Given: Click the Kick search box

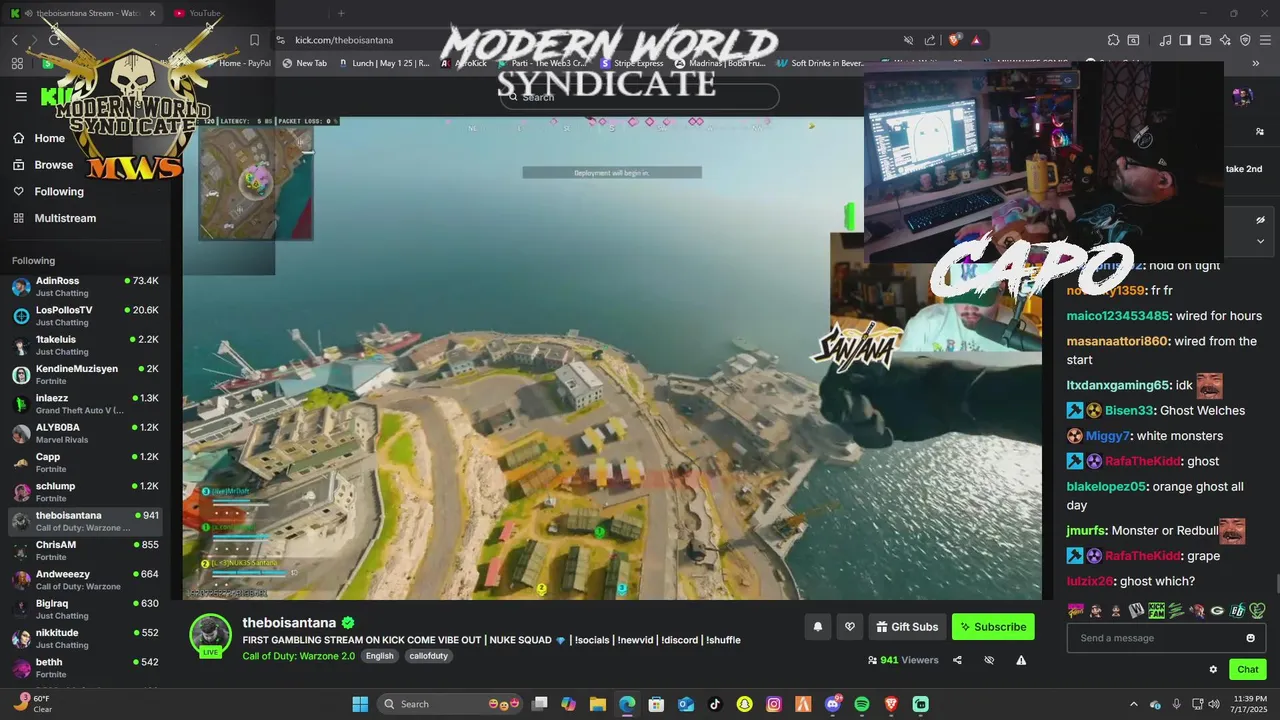Looking at the screenshot, I should 640,97.
